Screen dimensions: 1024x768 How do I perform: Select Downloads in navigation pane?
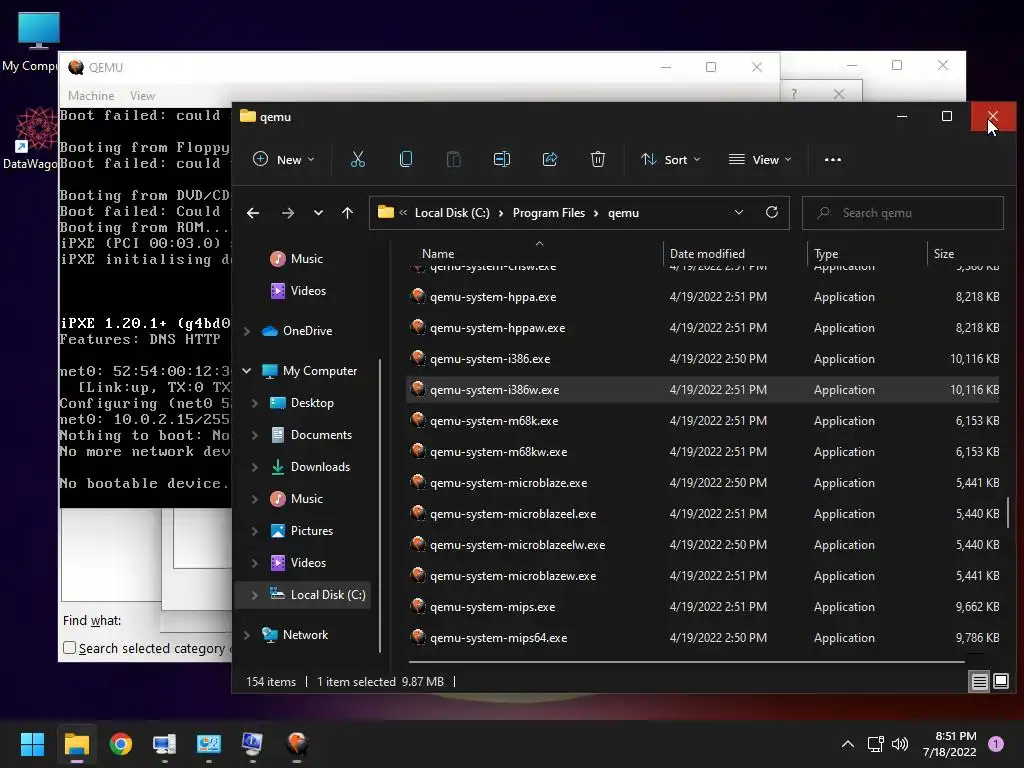coord(320,467)
